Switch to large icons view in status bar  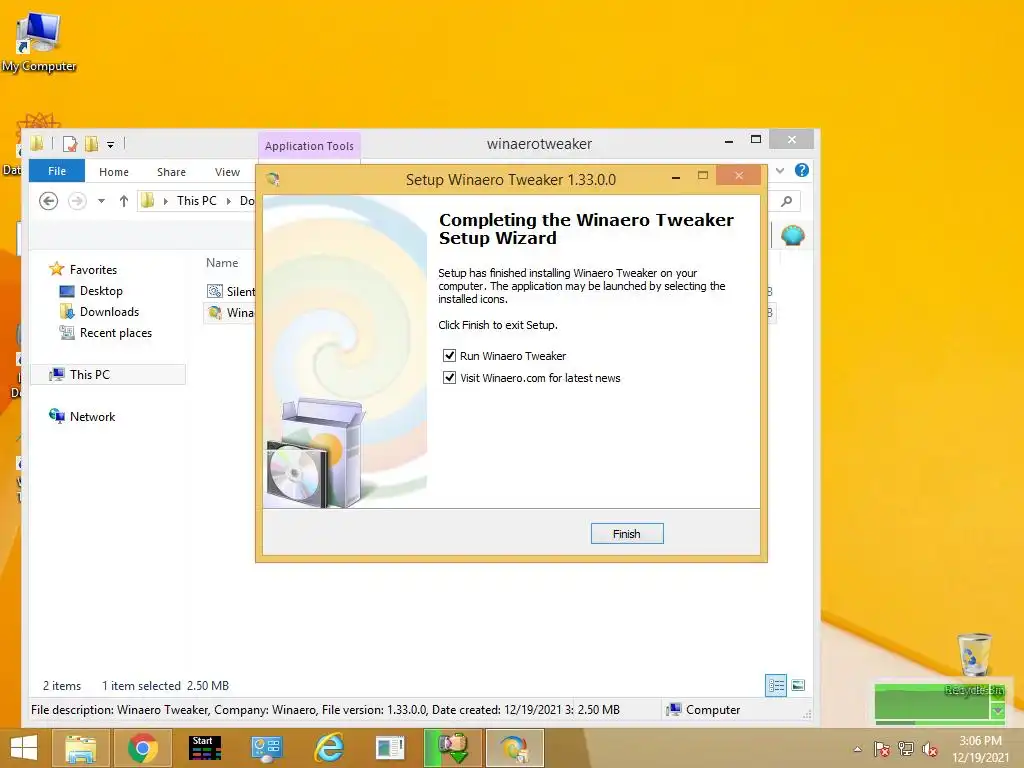[x=798, y=685]
